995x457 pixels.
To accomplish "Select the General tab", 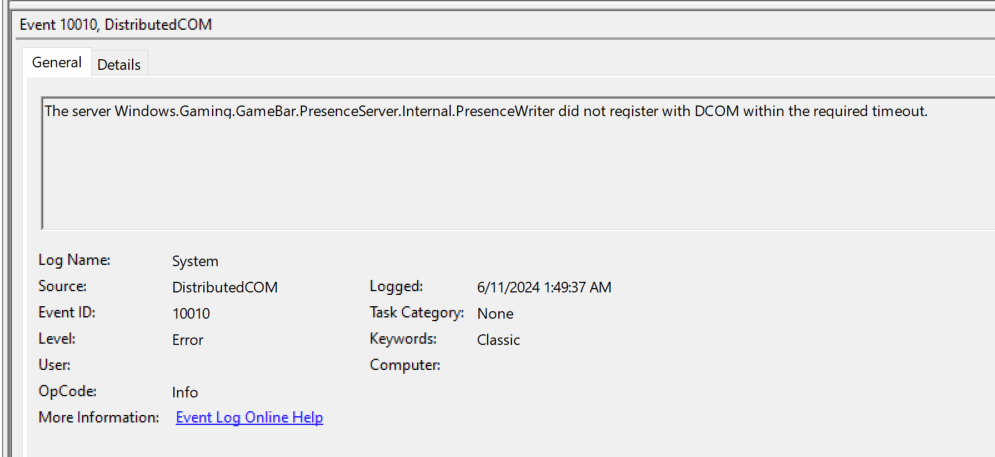I will pos(56,62).
